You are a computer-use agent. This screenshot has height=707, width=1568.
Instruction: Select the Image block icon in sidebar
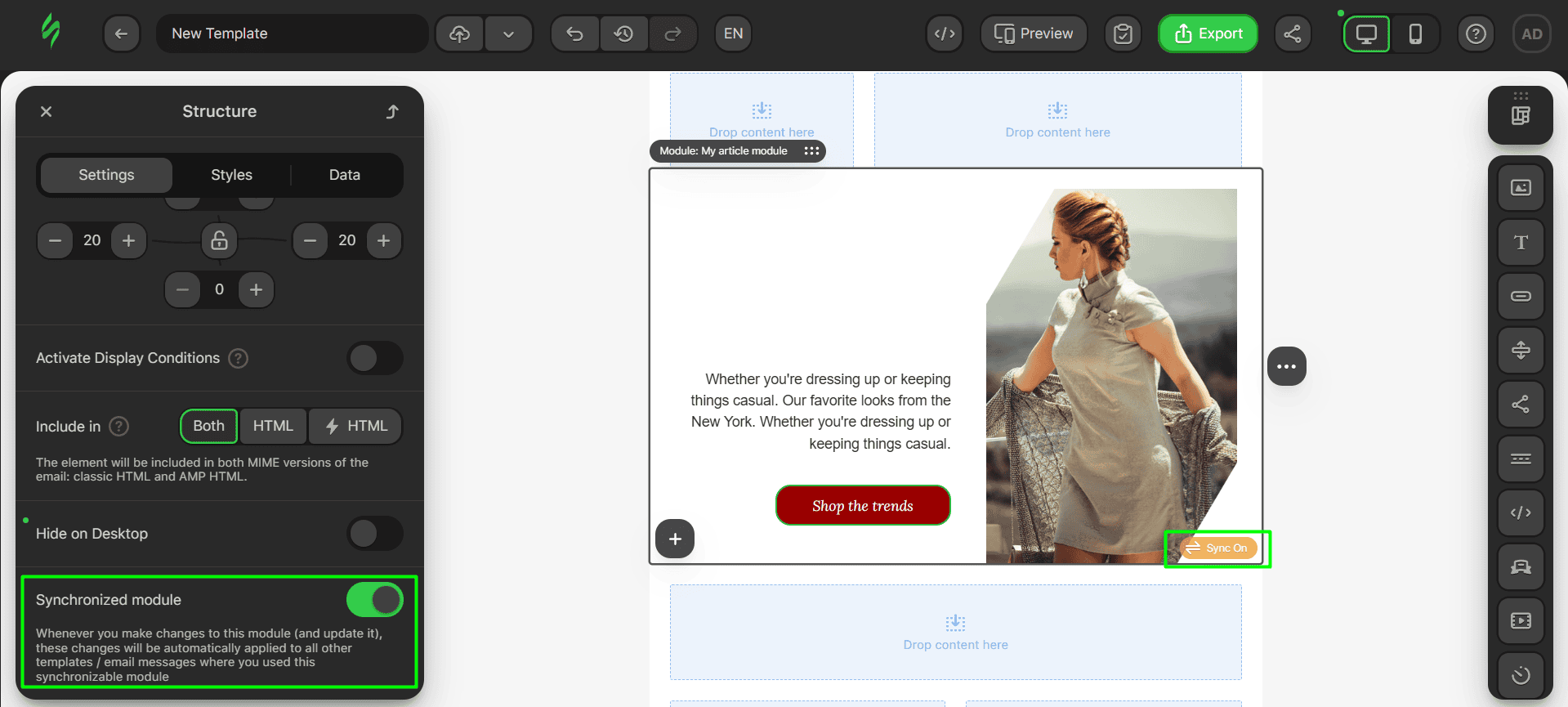pyautogui.click(x=1520, y=188)
